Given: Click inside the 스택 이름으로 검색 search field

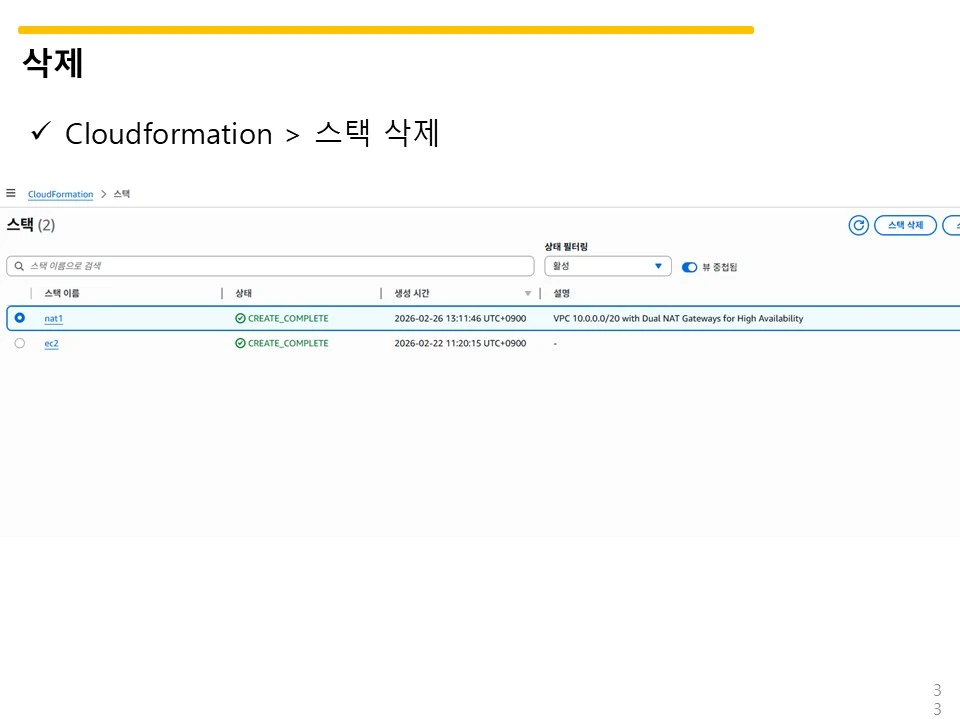Looking at the screenshot, I should pyautogui.click(x=270, y=266).
